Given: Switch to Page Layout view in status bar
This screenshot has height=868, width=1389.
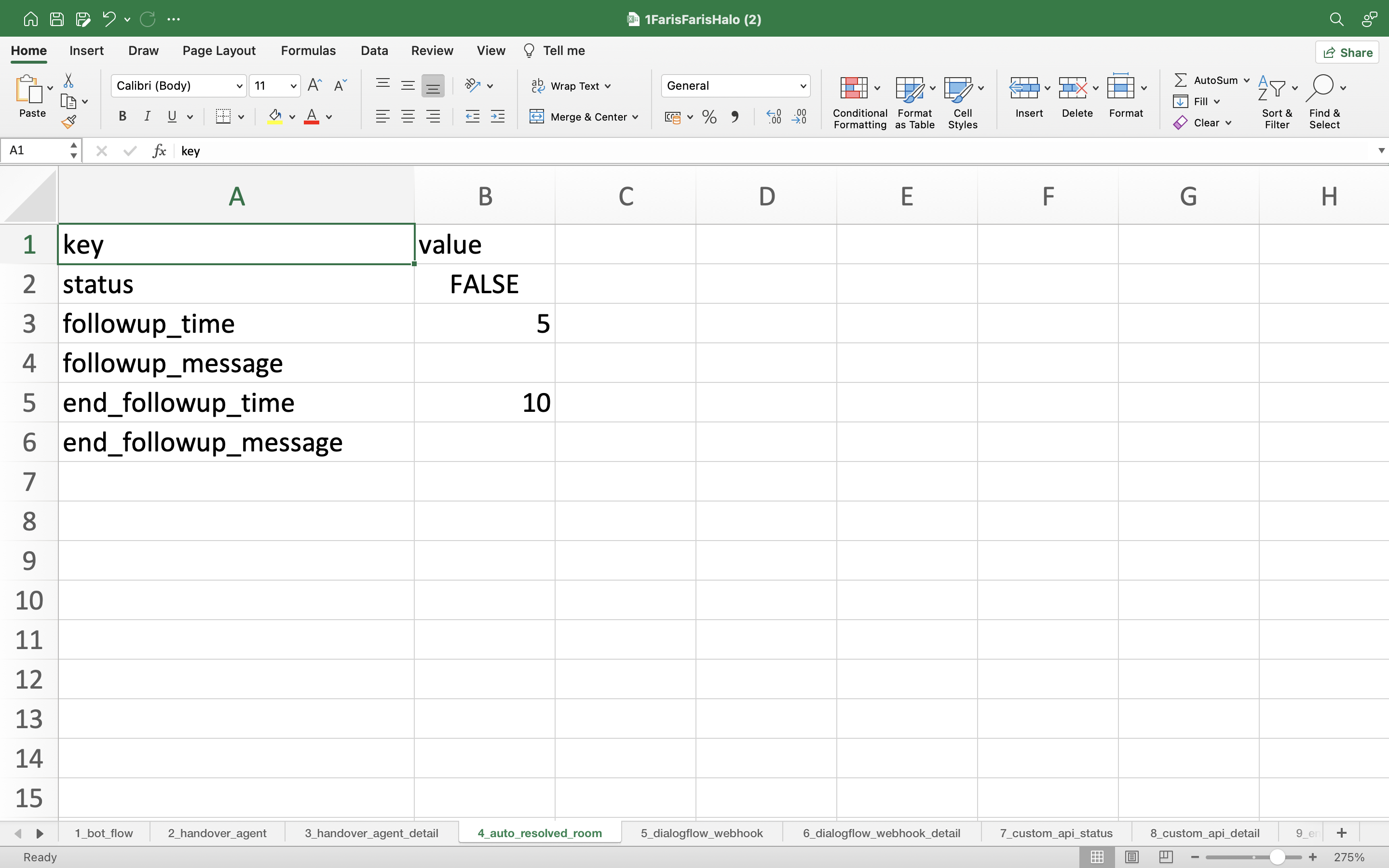Looking at the screenshot, I should pyautogui.click(x=1131, y=856).
